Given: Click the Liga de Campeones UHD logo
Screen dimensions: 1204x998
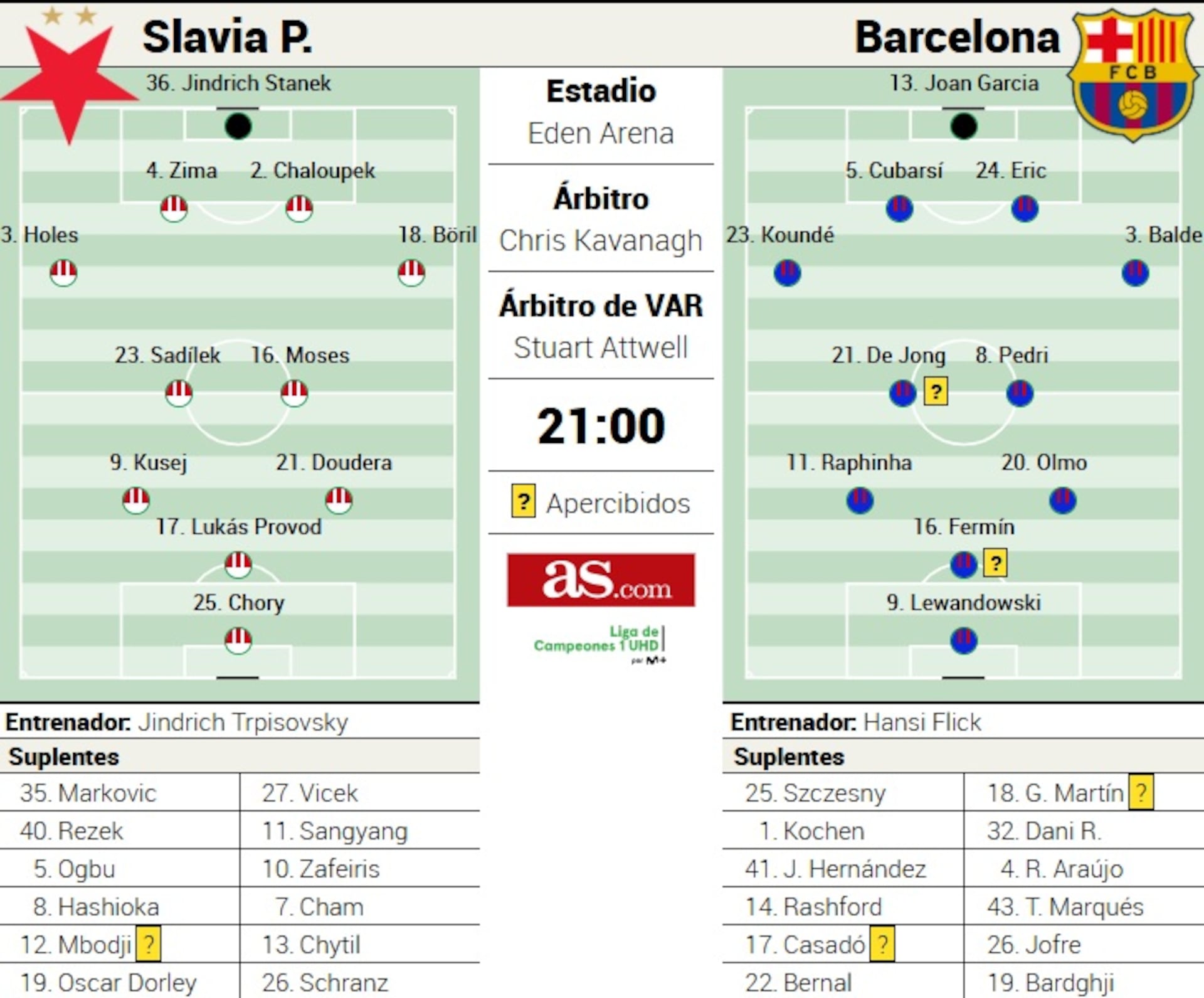Looking at the screenshot, I should (600, 644).
